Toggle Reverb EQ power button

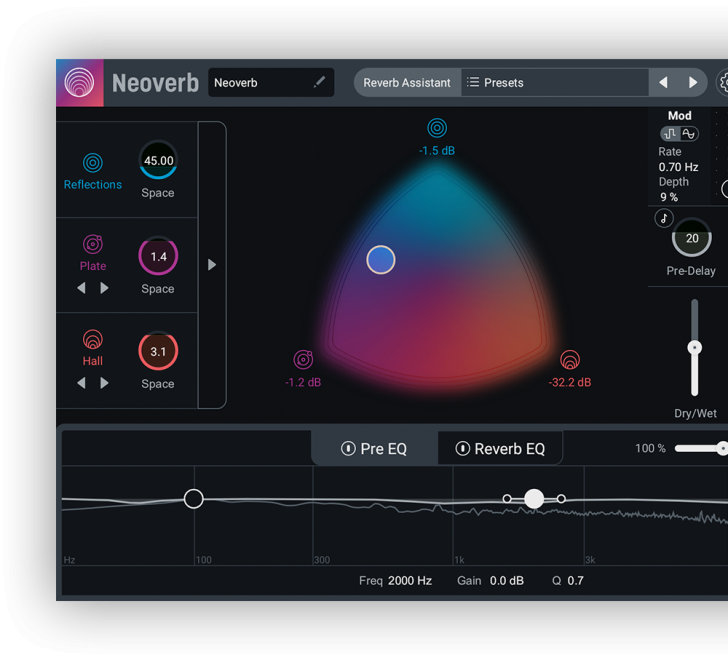[462, 448]
